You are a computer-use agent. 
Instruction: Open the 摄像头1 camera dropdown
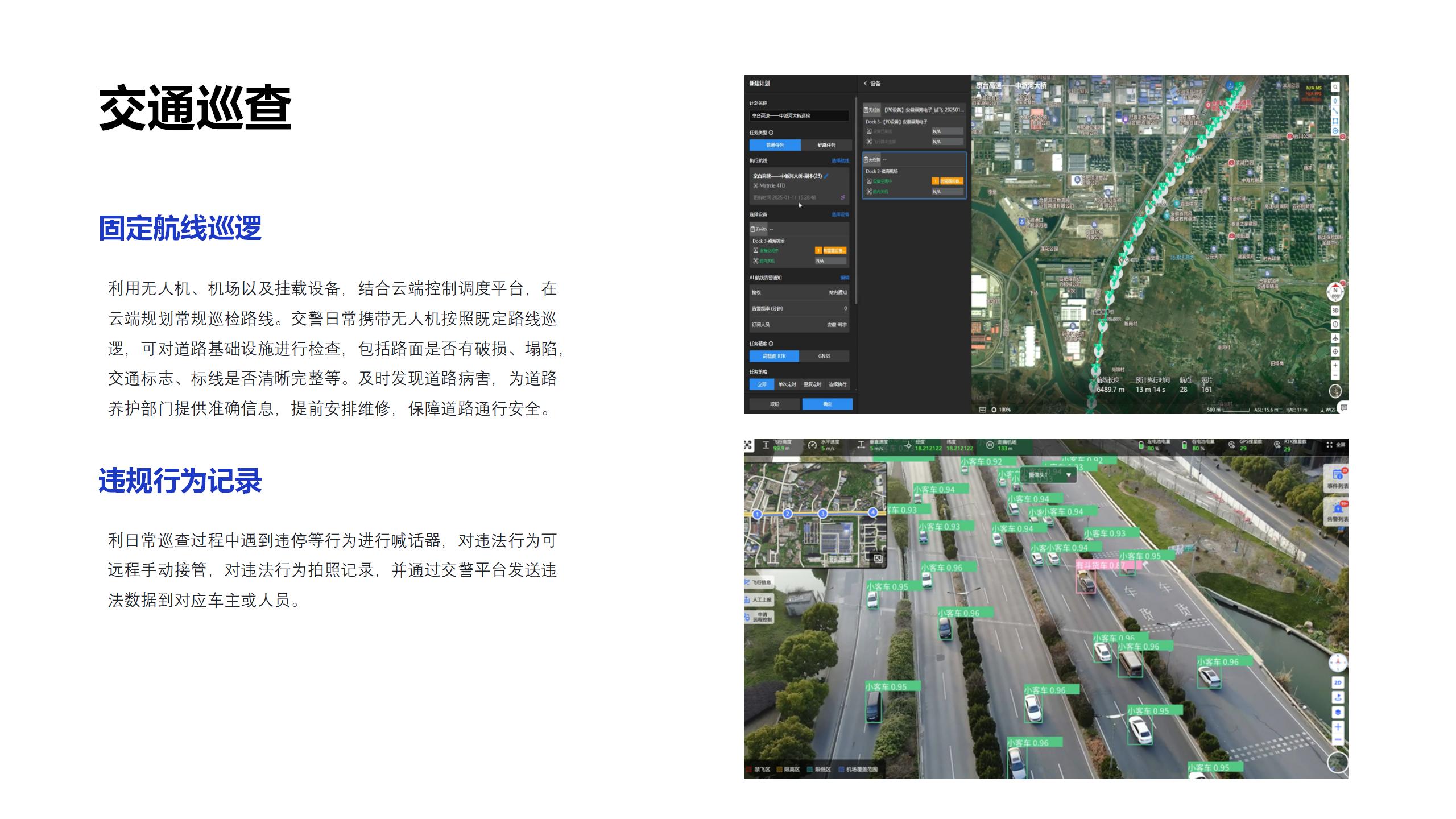click(x=1048, y=474)
